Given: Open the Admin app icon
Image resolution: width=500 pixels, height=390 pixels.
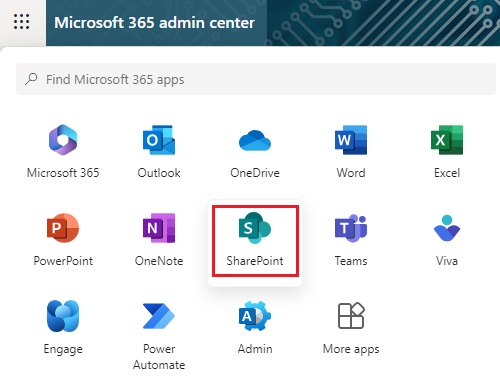Looking at the screenshot, I should pyautogui.click(x=255, y=316).
